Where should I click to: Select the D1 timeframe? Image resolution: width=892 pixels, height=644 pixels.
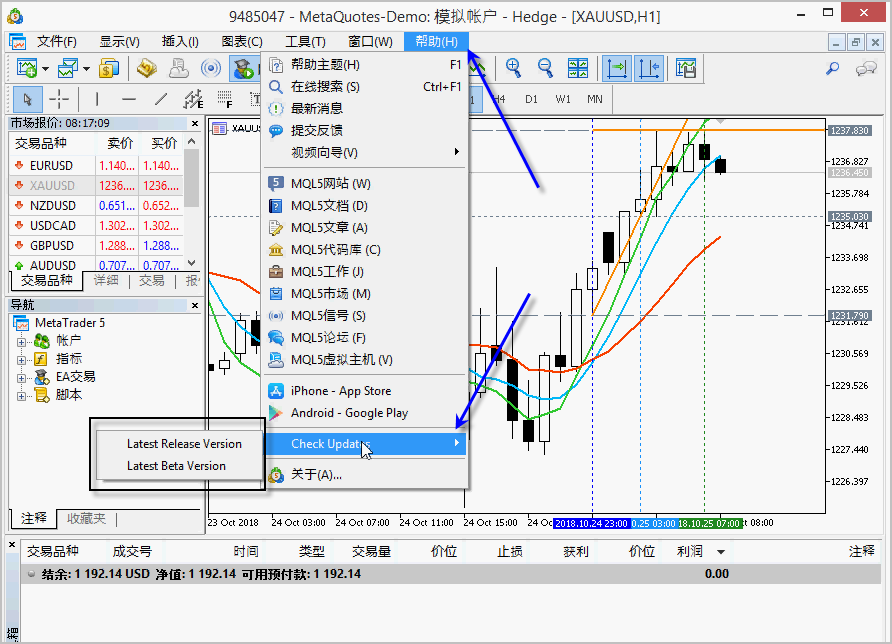pos(531,99)
